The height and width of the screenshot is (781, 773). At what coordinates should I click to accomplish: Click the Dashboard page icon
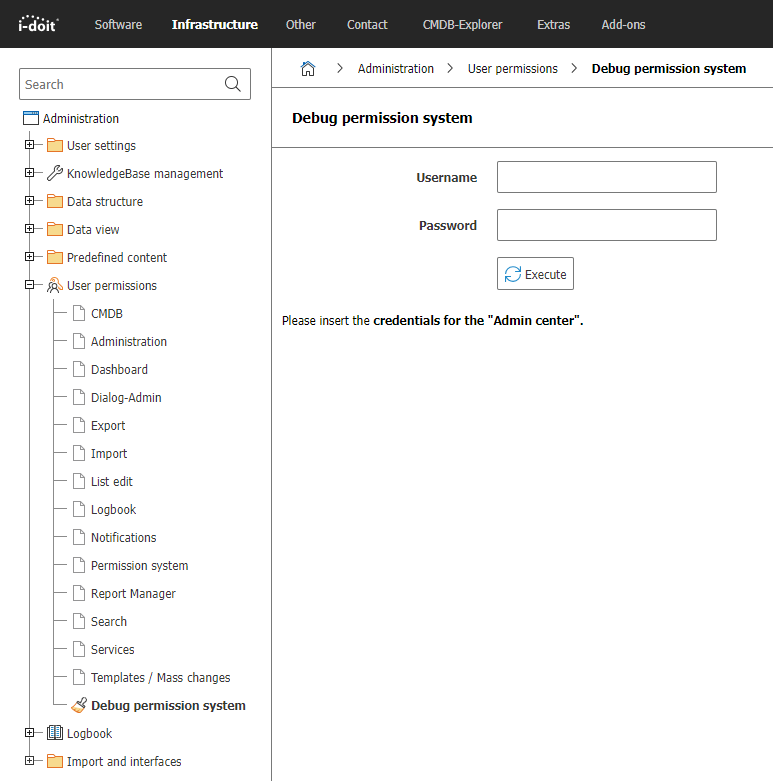coord(79,369)
